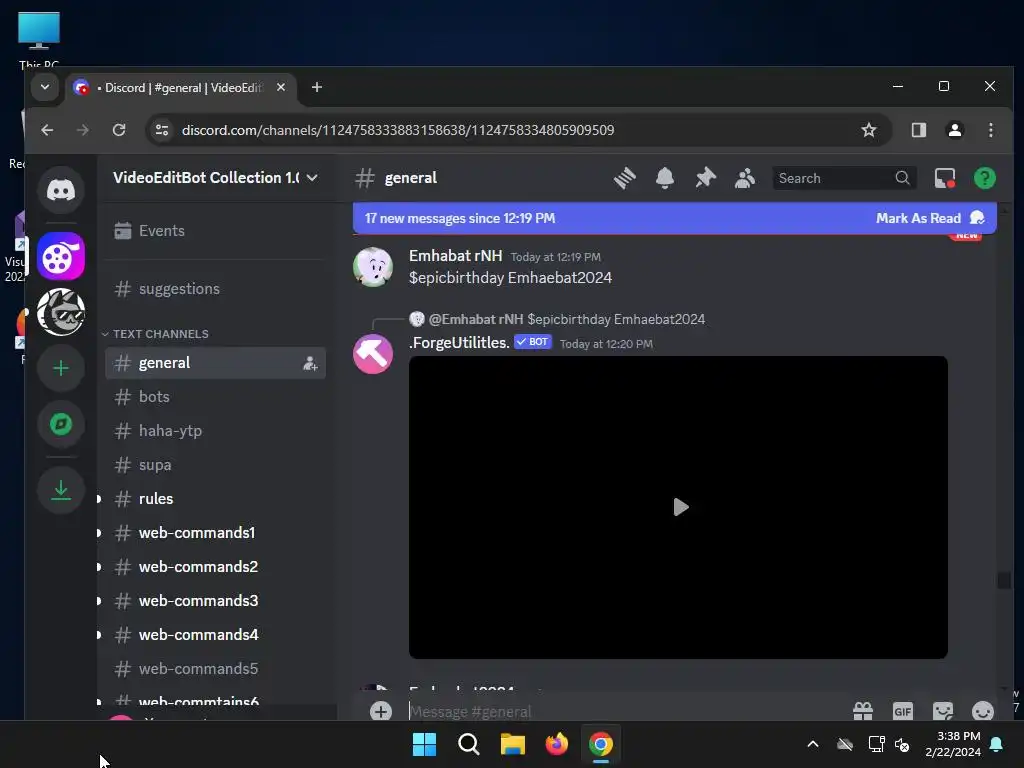Open GIF picker in message bar
1024x768 pixels.
pos(903,711)
